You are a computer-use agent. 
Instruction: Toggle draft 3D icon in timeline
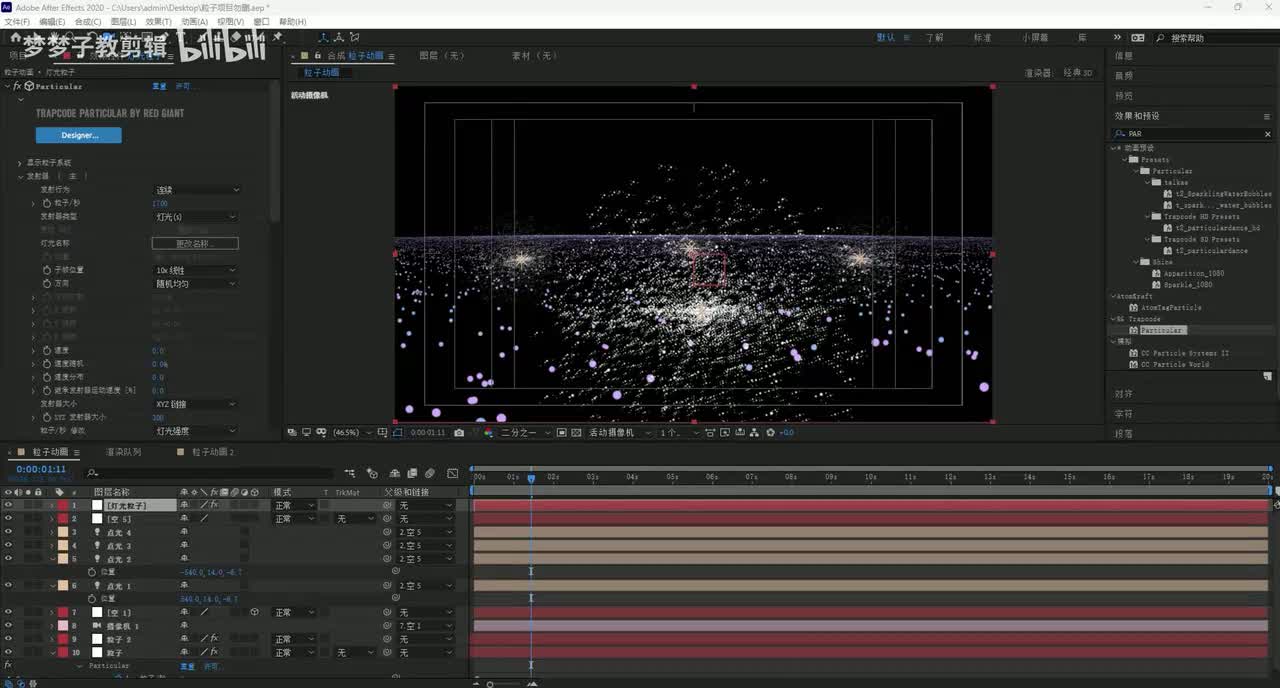372,473
